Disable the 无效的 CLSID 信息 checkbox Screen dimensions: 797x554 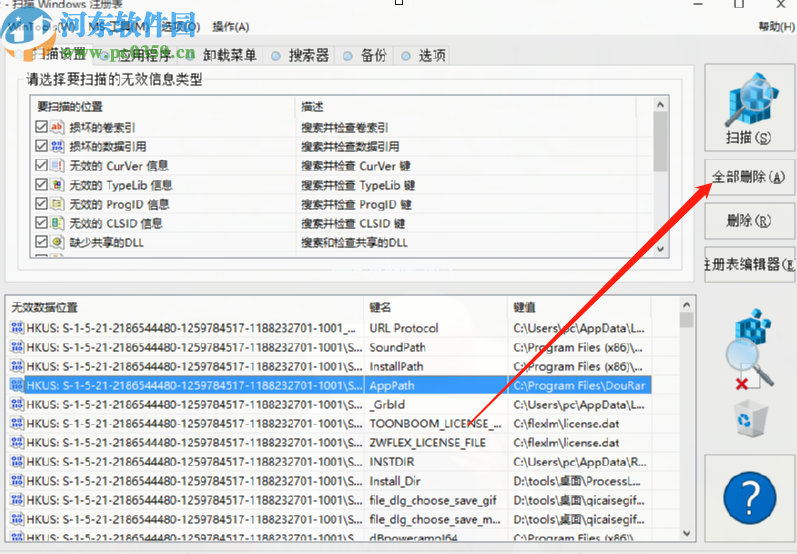pyautogui.click(x=41, y=223)
